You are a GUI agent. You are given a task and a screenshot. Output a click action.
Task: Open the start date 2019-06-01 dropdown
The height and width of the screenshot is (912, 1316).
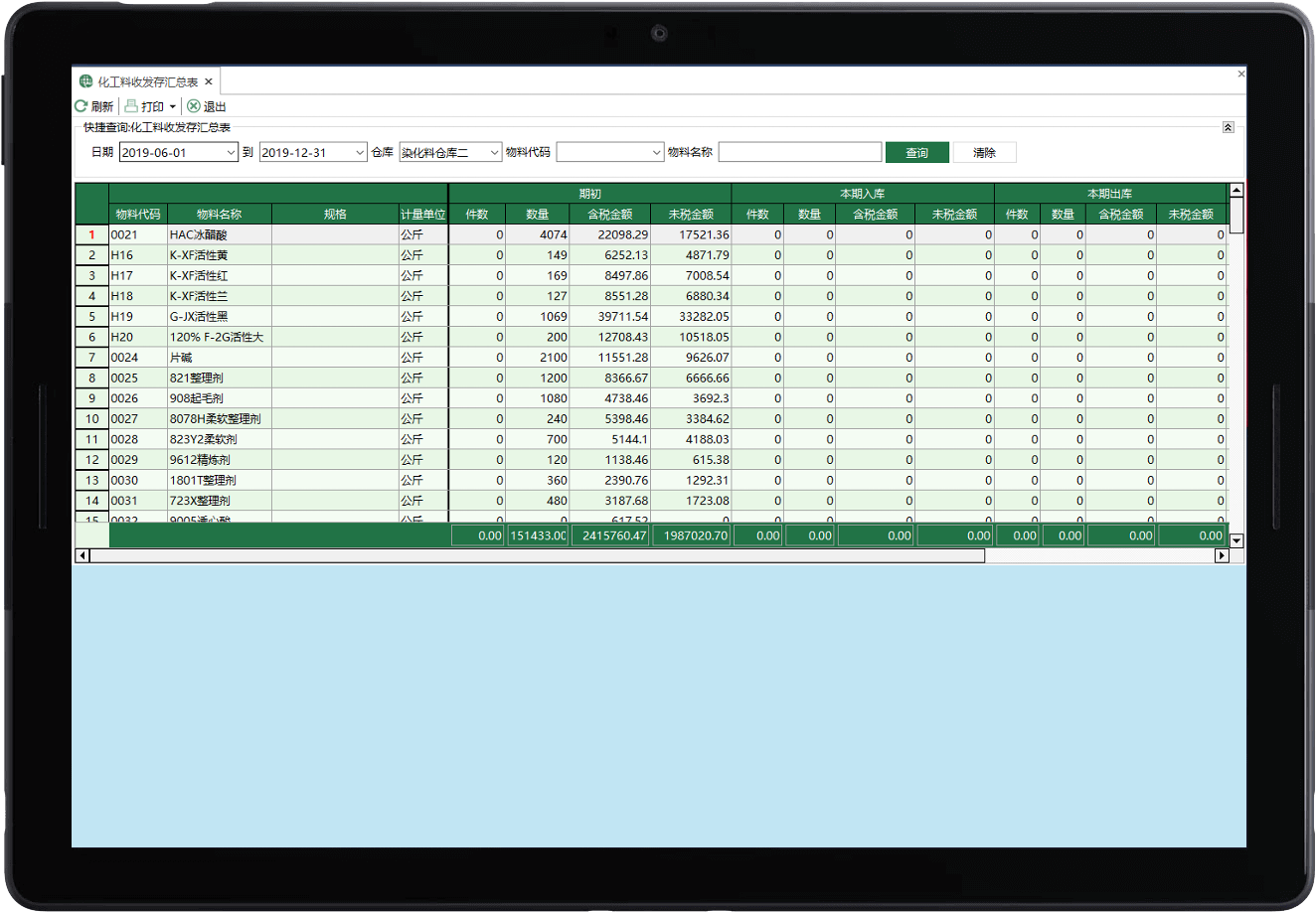[231, 153]
